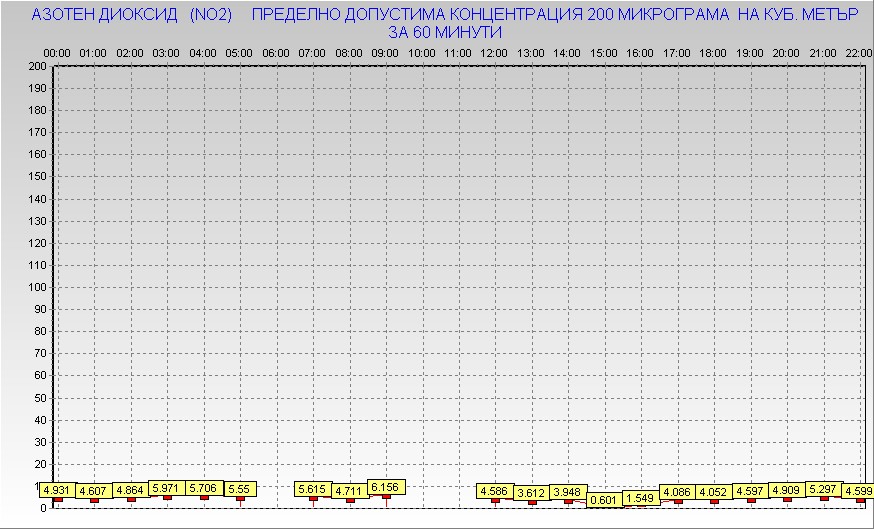Select the 4.909 value label at 20:00
Viewport: 874px width, 529px height.
coord(787,490)
